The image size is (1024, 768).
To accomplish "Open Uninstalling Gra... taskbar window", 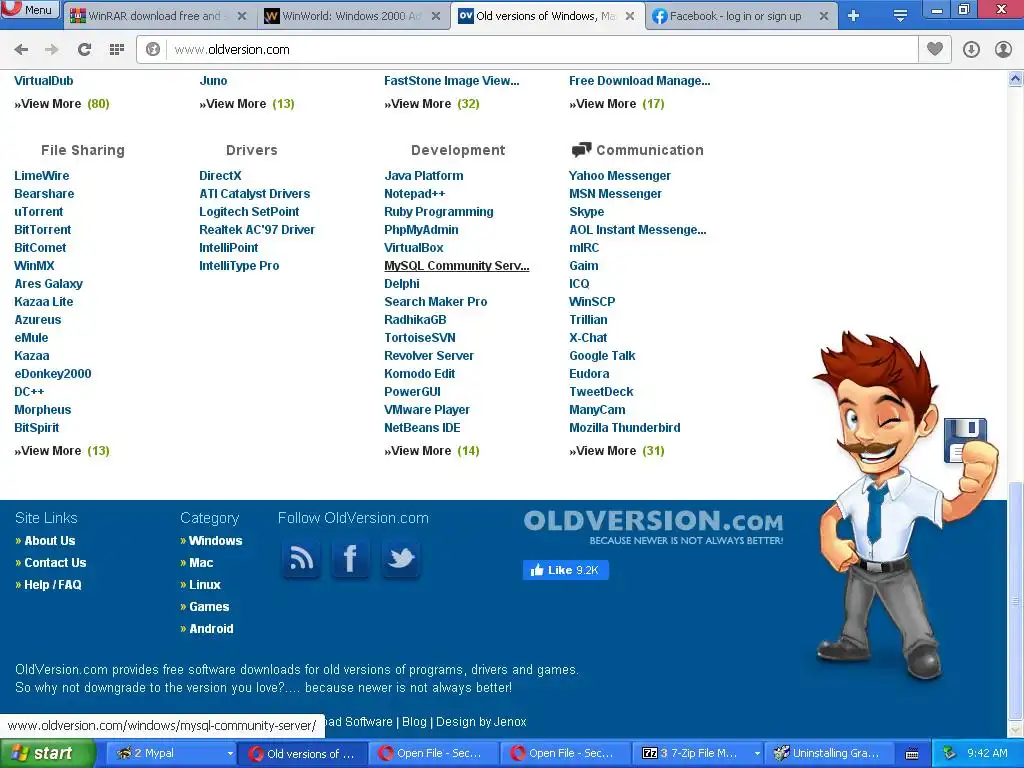I will coord(828,754).
